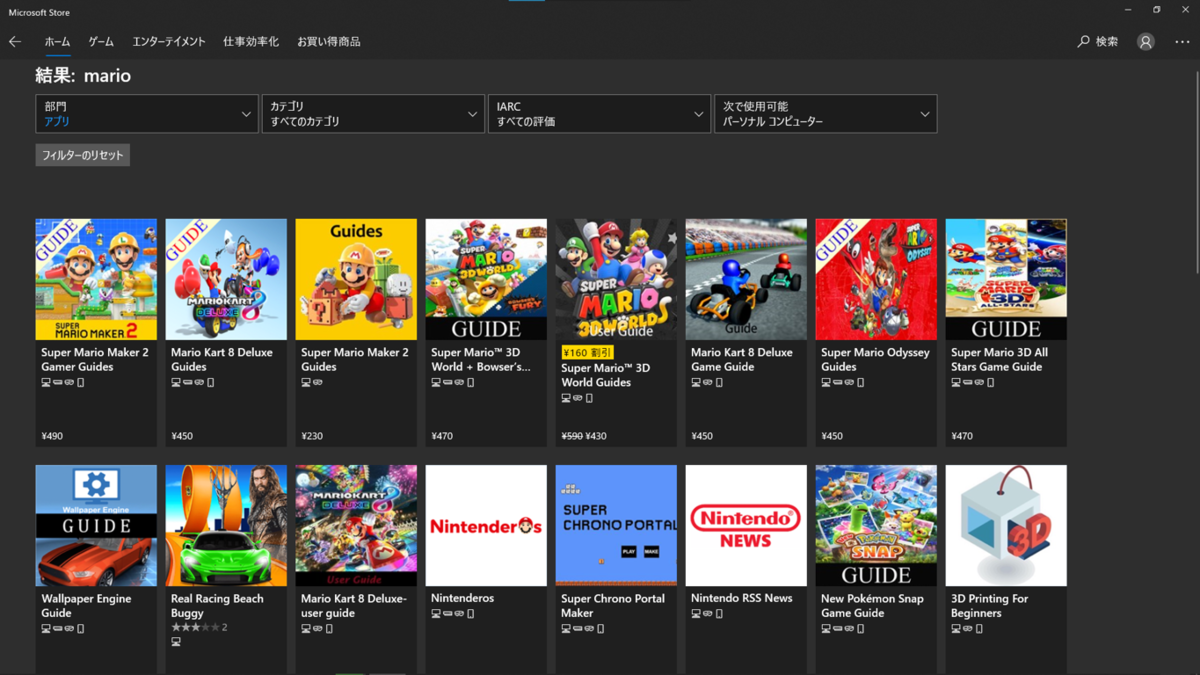Open the three-dot more menu
Screen dimensions: 1200x675
pyautogui.click(x=1182, y=42)
